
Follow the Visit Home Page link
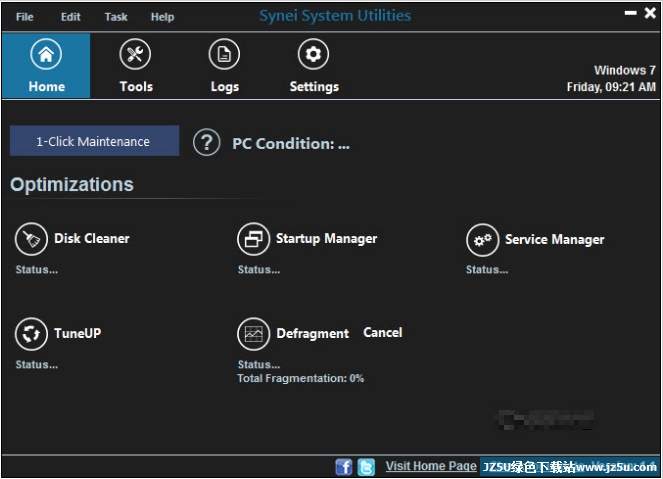(x=431, y=466)
